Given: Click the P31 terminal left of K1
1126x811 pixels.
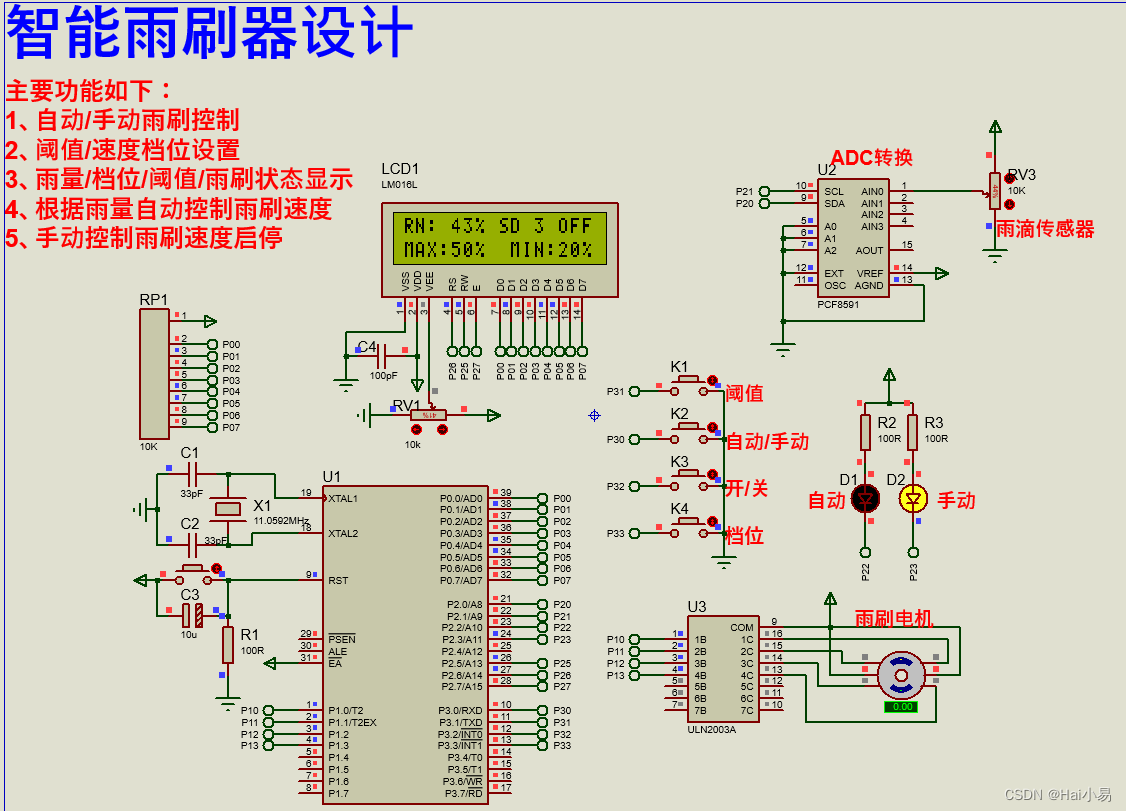Looking at the screenshot, I should (x=634, y=391).
